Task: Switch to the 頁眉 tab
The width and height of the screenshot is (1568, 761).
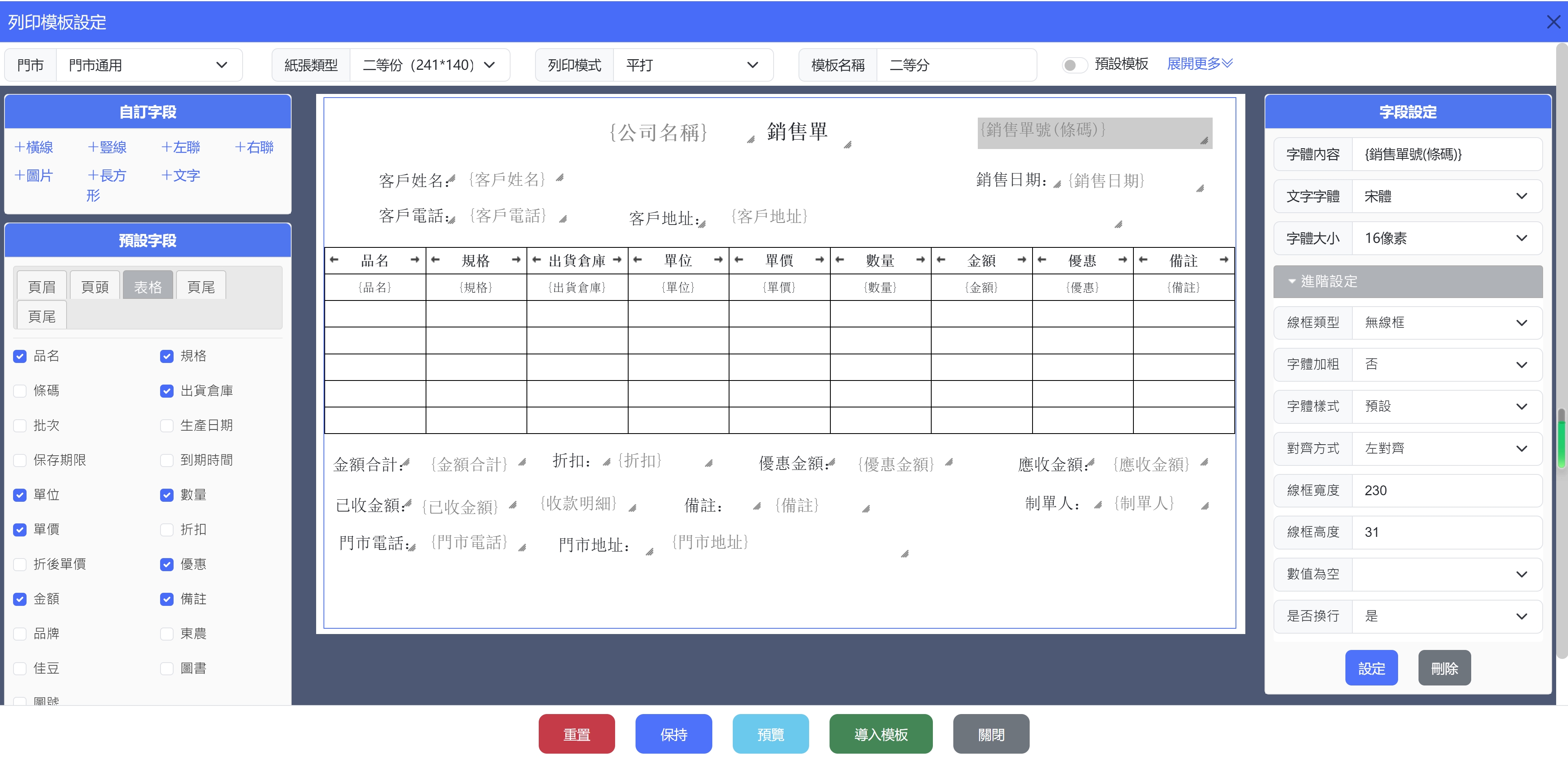Action: pyautogui.click(x=42, y=286)
